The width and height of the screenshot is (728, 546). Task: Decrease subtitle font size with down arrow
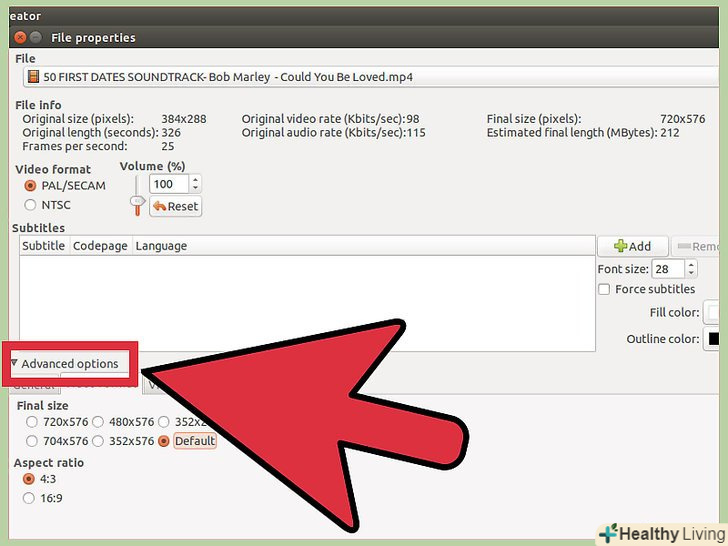click(691, 273)
